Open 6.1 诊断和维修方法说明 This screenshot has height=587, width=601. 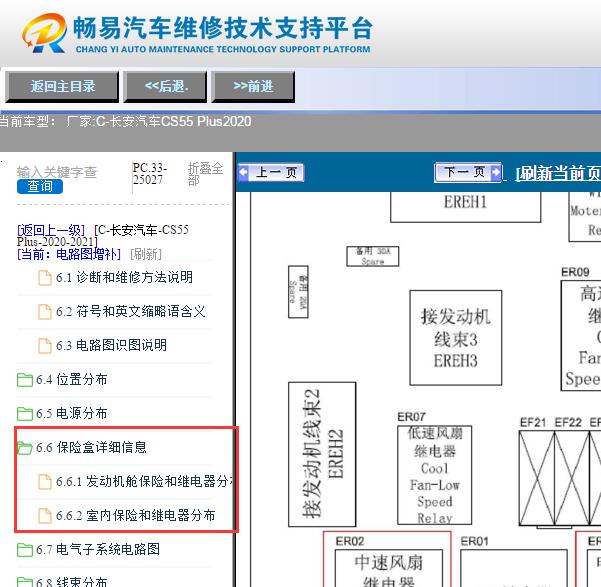click(x=124, y=277)
